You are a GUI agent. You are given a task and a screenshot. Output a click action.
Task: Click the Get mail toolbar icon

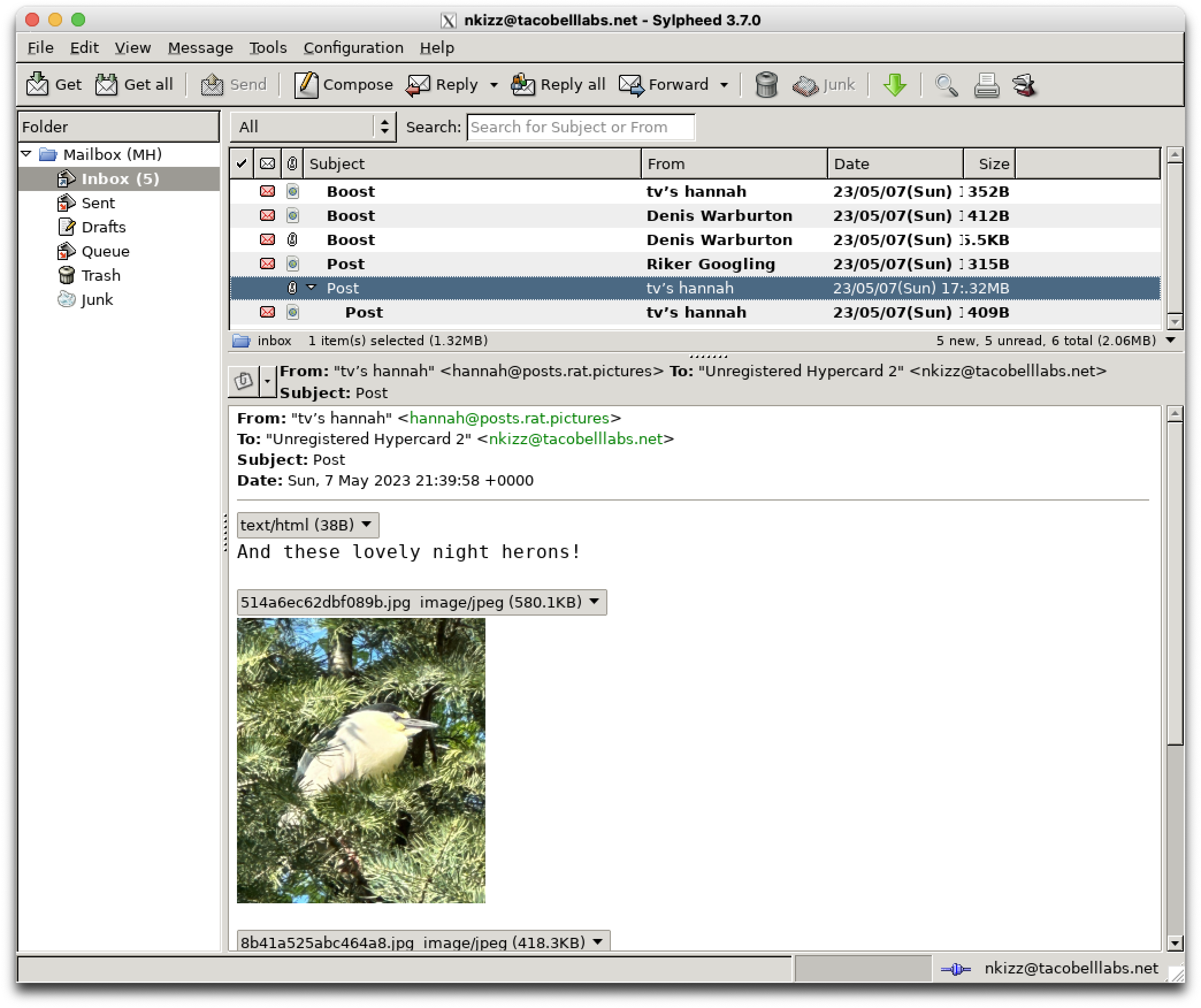pos(38,85)
